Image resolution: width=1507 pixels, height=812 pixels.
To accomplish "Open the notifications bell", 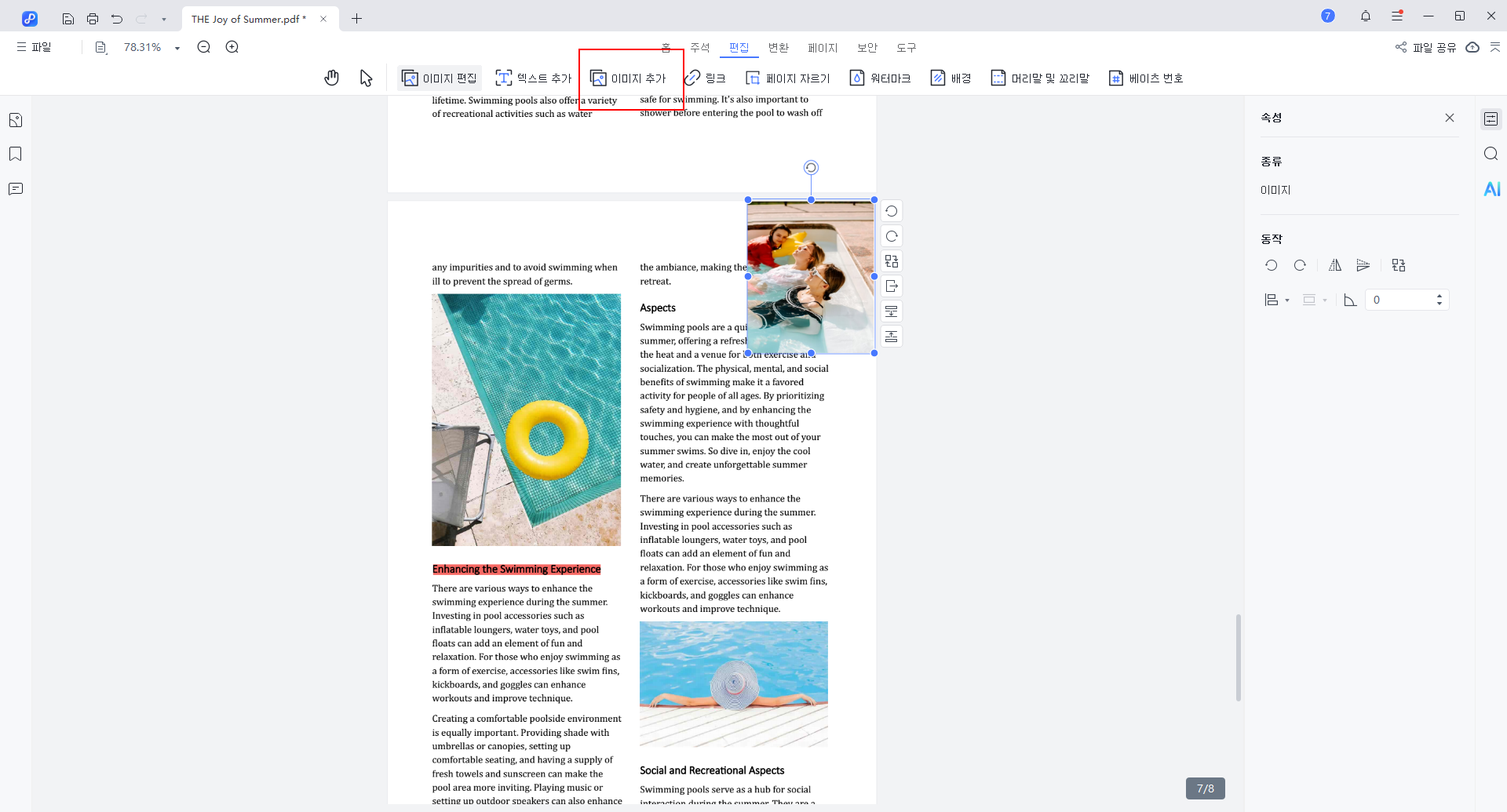I will pos(1366,16).
